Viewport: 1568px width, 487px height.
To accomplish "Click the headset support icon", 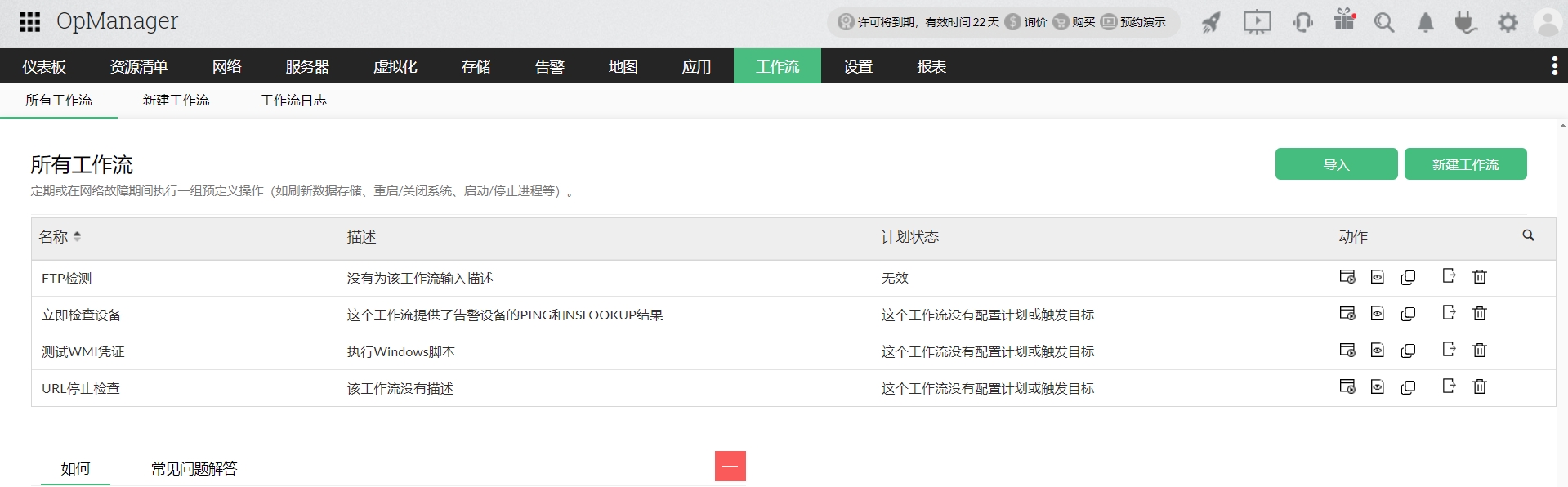I will coord(1303,22).
